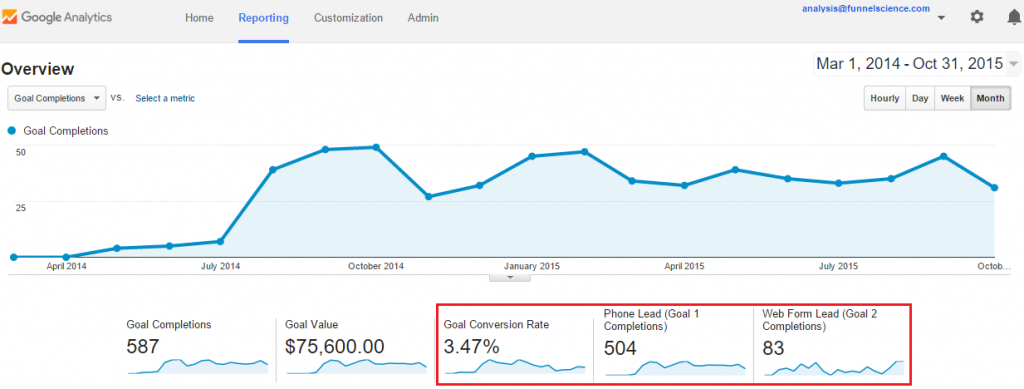This screenshot has width=1024, height=389.
Task: Collapse the chart using the small arrow handle
Action: coord(511,277)
